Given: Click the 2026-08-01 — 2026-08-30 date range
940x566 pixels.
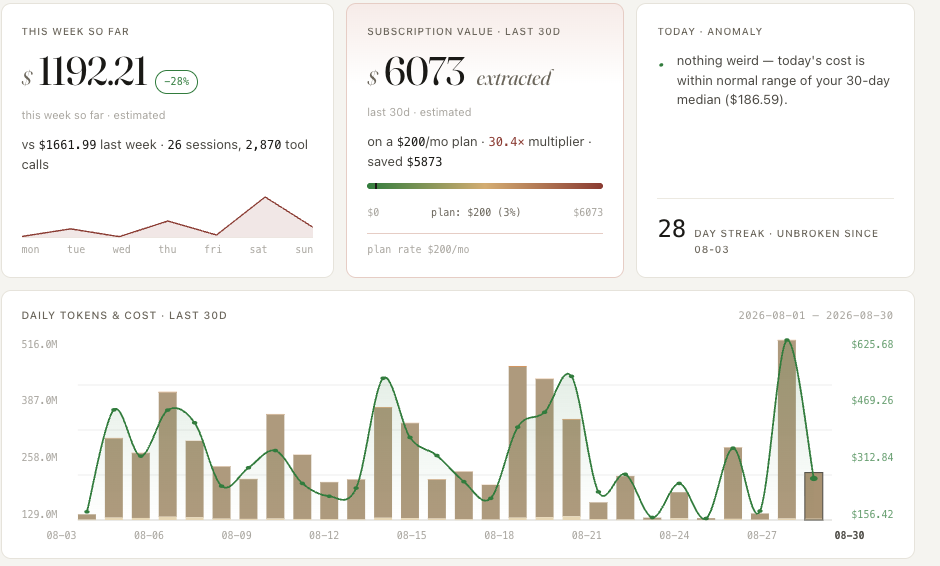Looking at the screenshot, I should click(815, 315).
